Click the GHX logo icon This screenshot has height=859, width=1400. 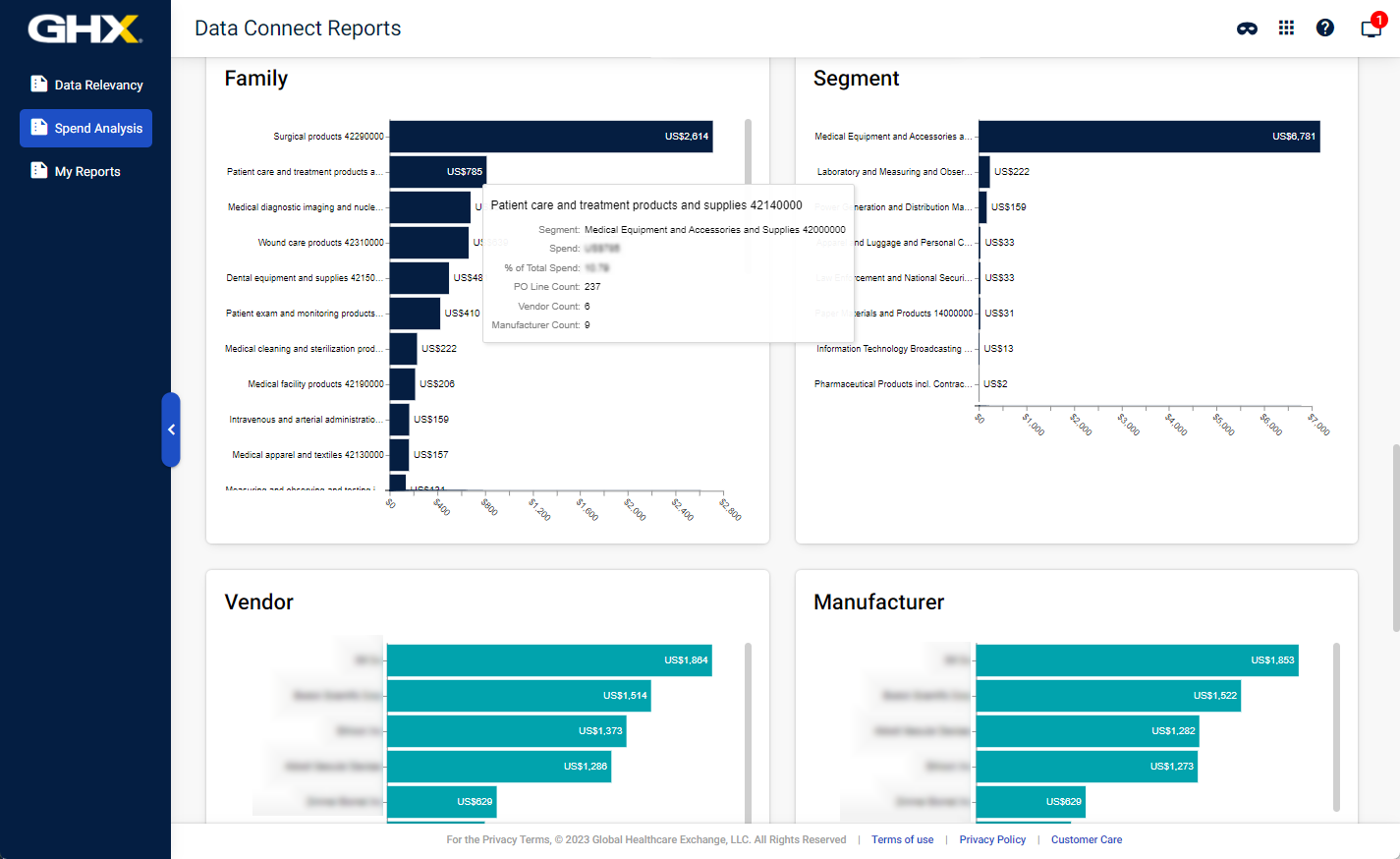tap(85, 28)
